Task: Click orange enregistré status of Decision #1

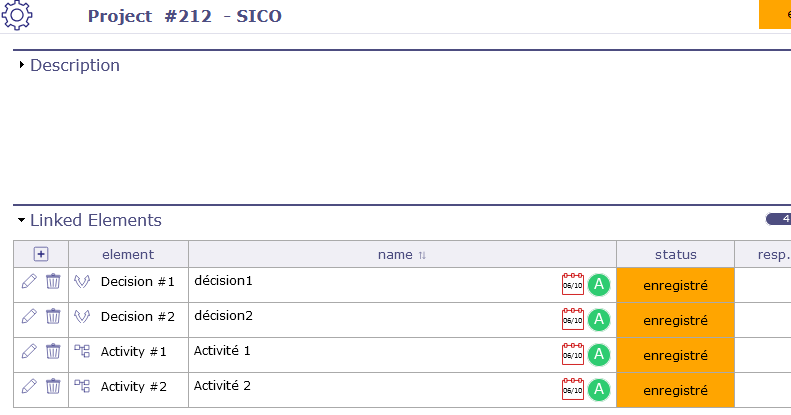Action: tap(675, 285)
